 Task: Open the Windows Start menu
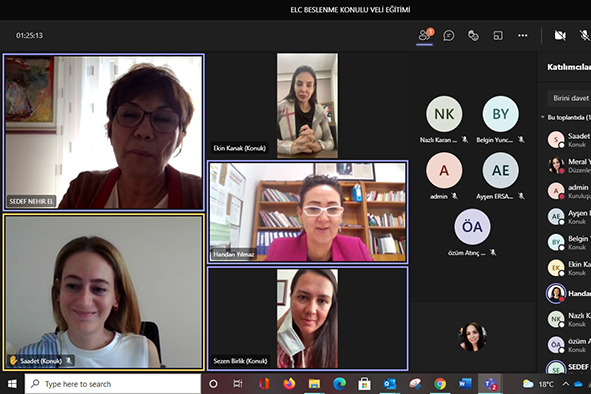(12, 384)
